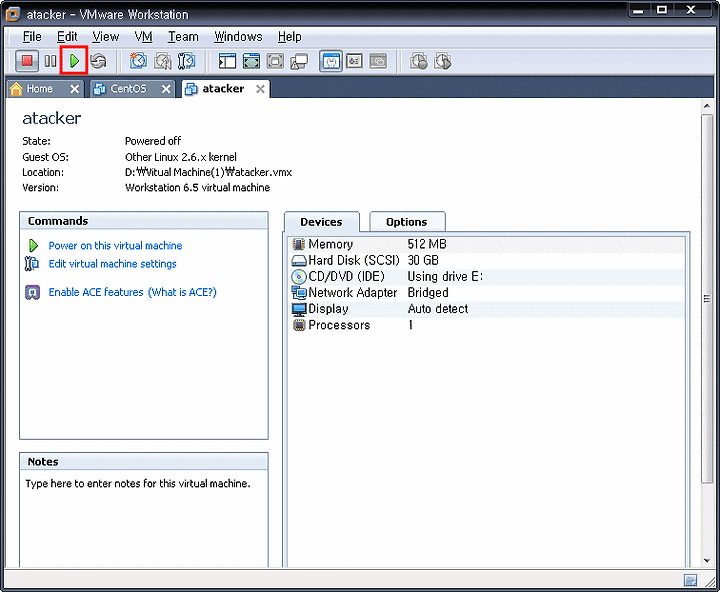Viewport: 720px width, 592px height.
Task: Select the Memory 512 MB value
Action: pyautogui.click(x=427, y=244)
